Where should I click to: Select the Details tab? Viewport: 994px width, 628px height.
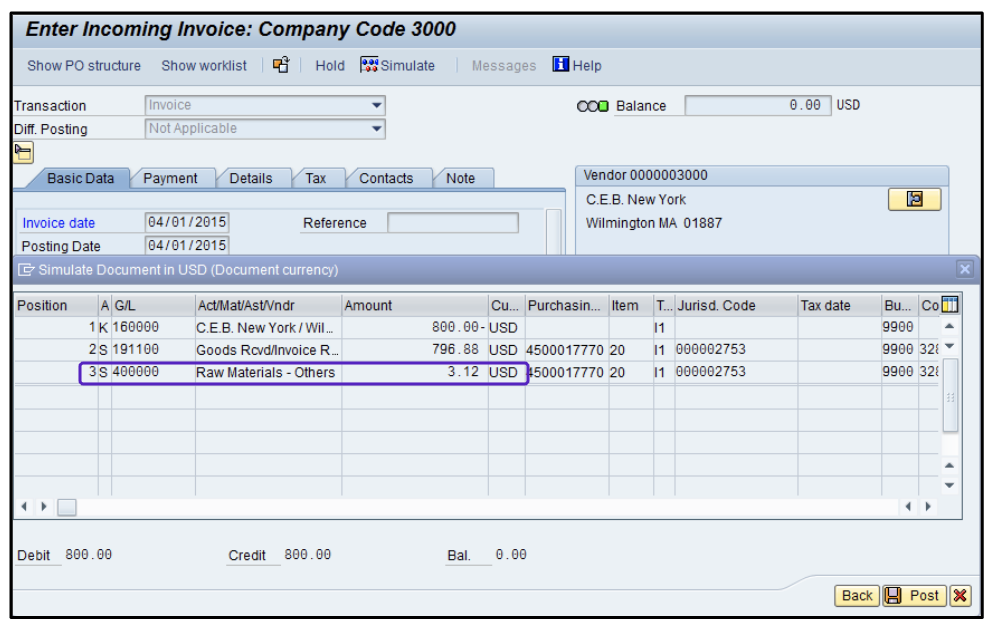tap(250, 178)
